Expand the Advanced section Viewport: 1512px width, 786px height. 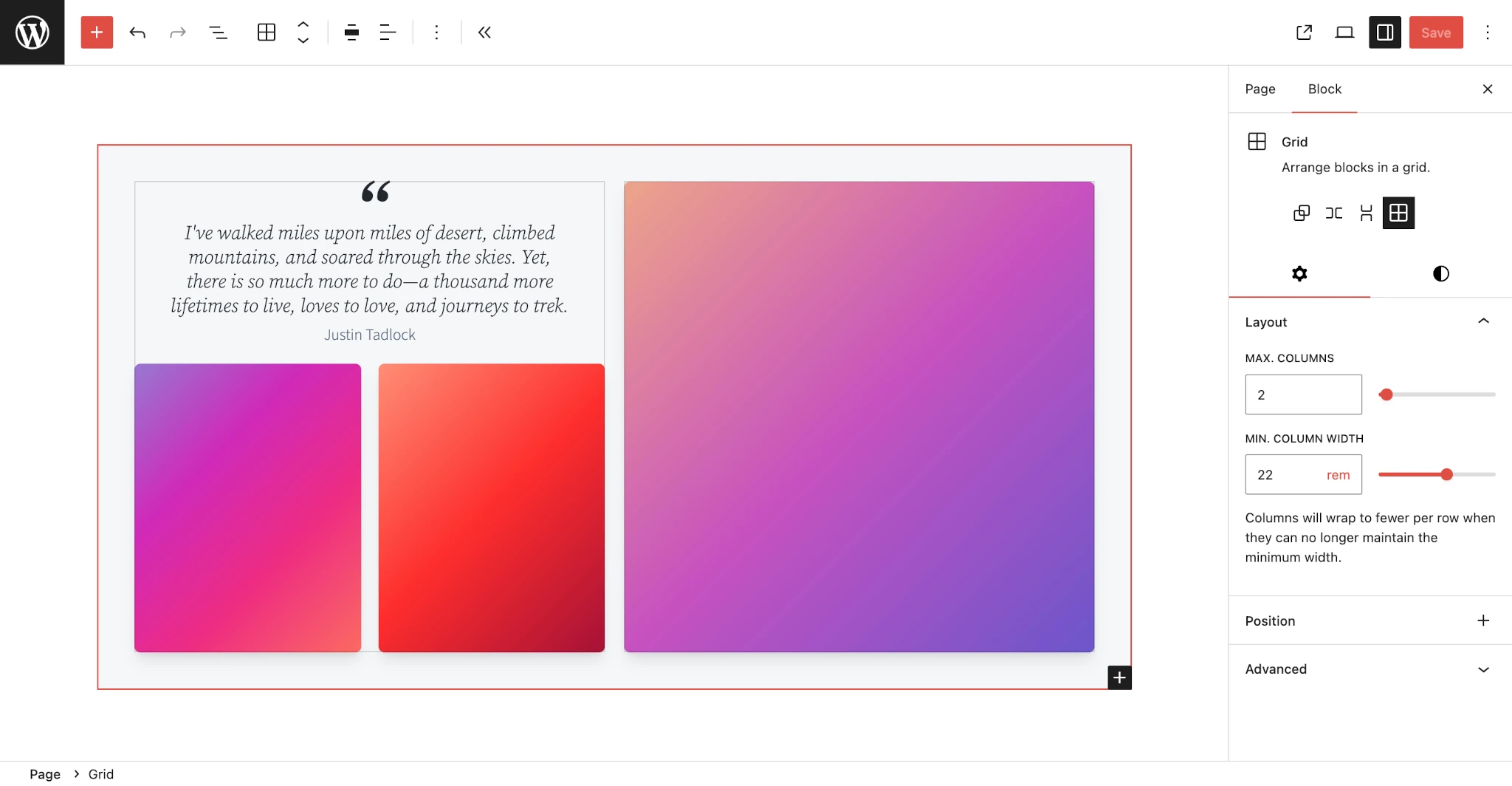[x=1483, y=669]
